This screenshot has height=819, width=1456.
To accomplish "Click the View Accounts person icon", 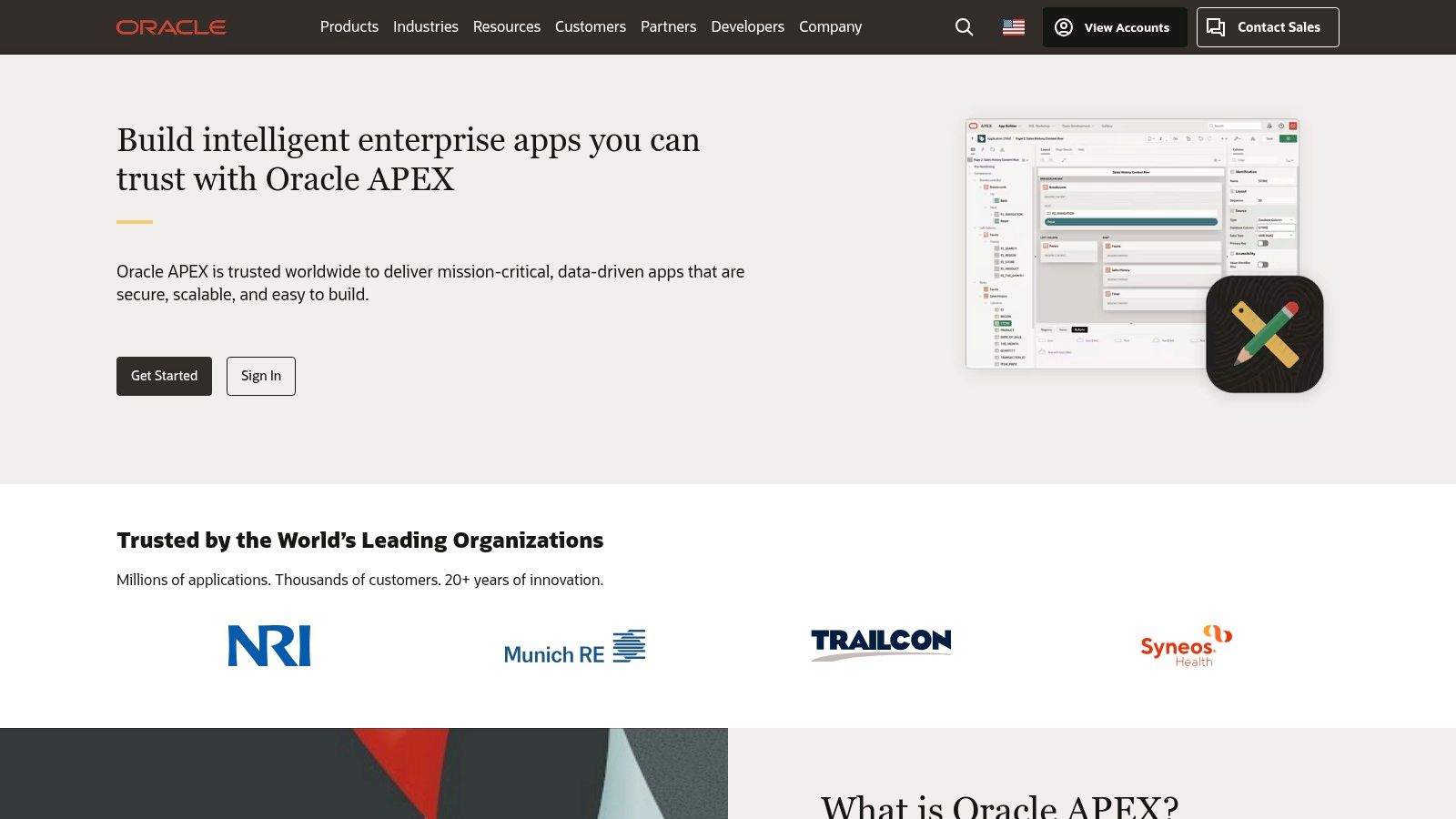I will [x=1063, y=27].
